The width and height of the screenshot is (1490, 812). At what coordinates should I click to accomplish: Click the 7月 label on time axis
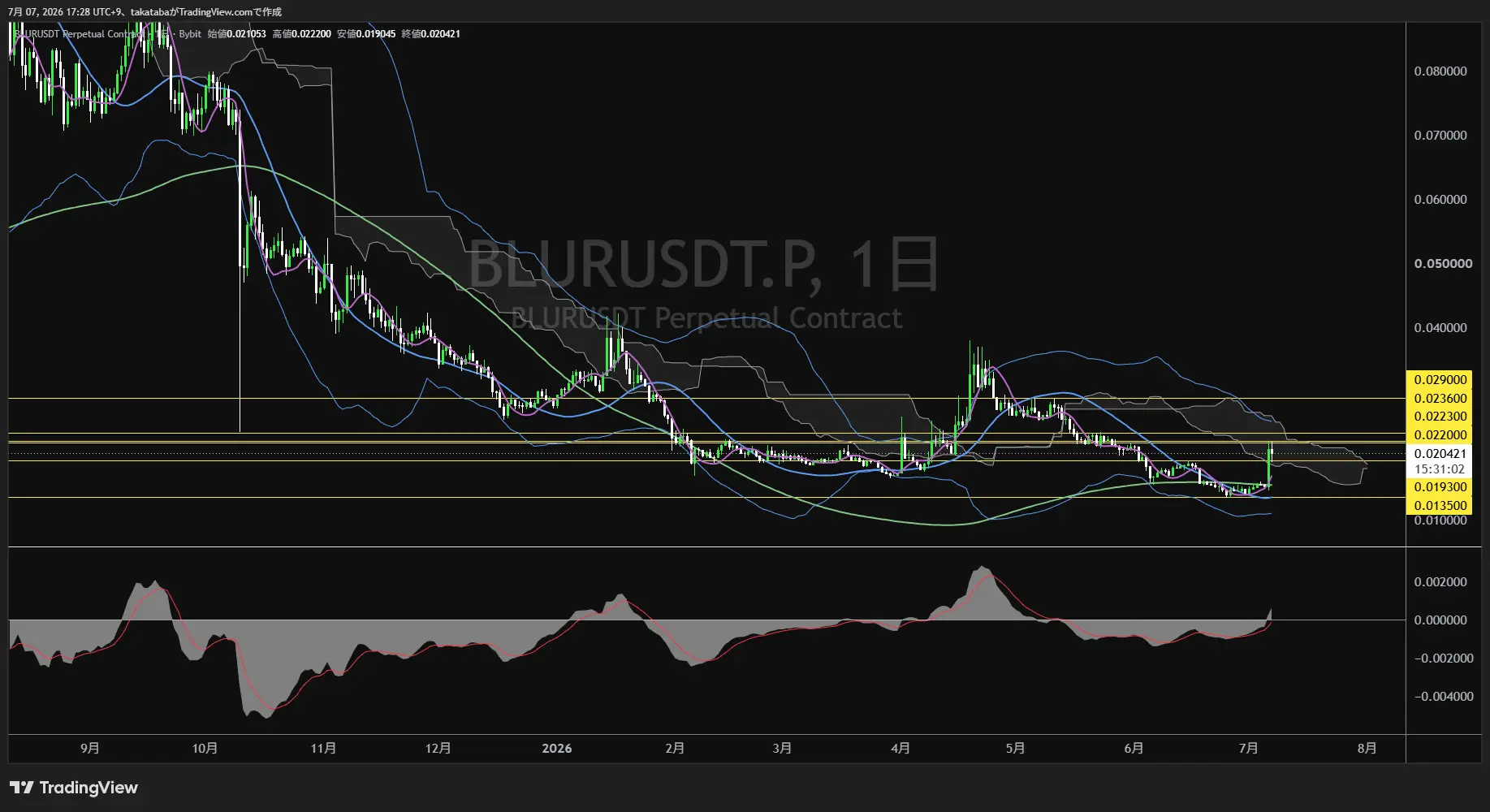[1249, 749]
